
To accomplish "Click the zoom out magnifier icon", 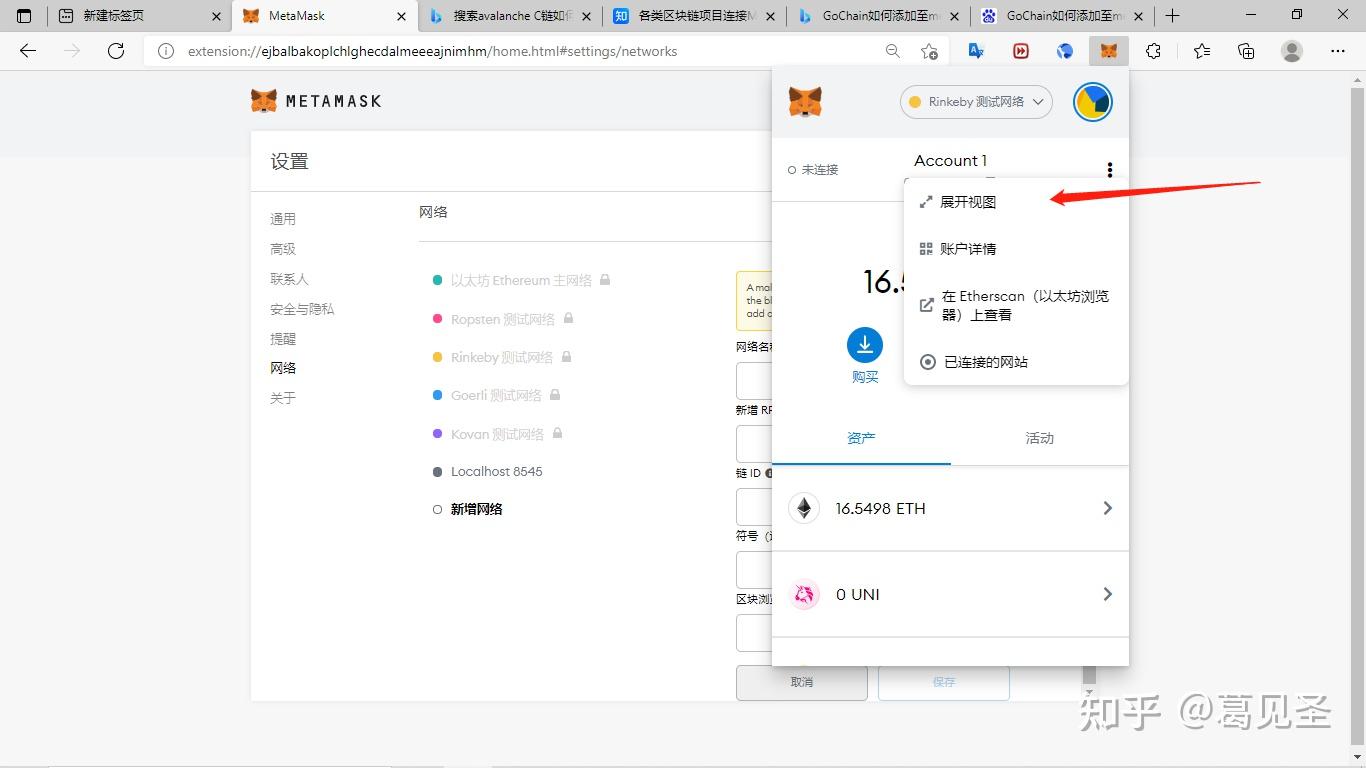I will [892, 51].
